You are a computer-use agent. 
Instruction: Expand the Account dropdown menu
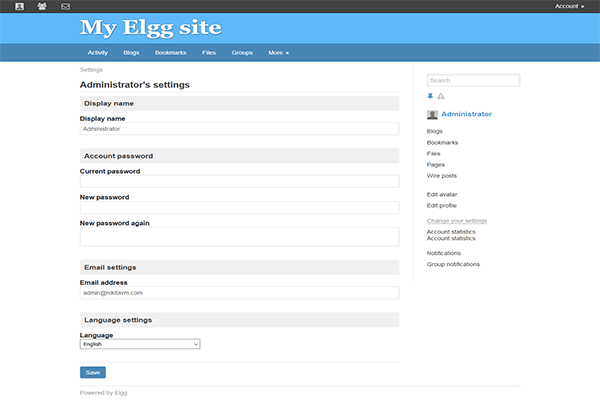(571, 6)
